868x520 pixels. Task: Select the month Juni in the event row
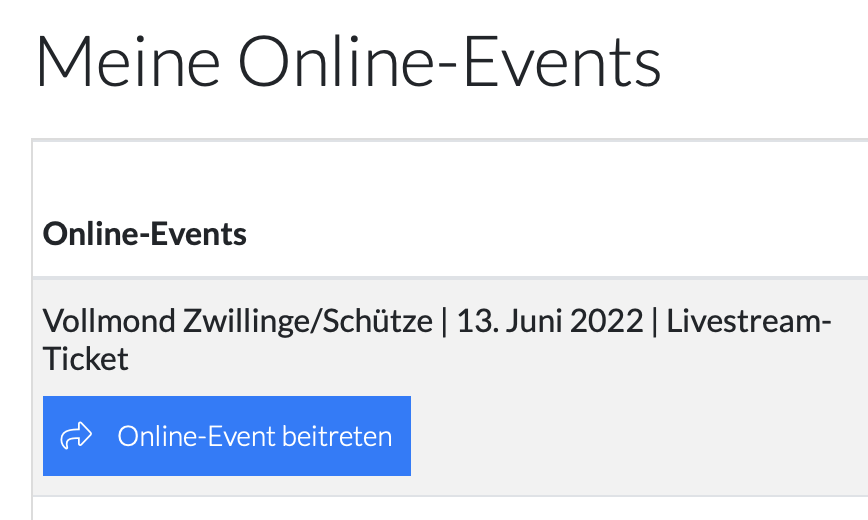(527, 322)
